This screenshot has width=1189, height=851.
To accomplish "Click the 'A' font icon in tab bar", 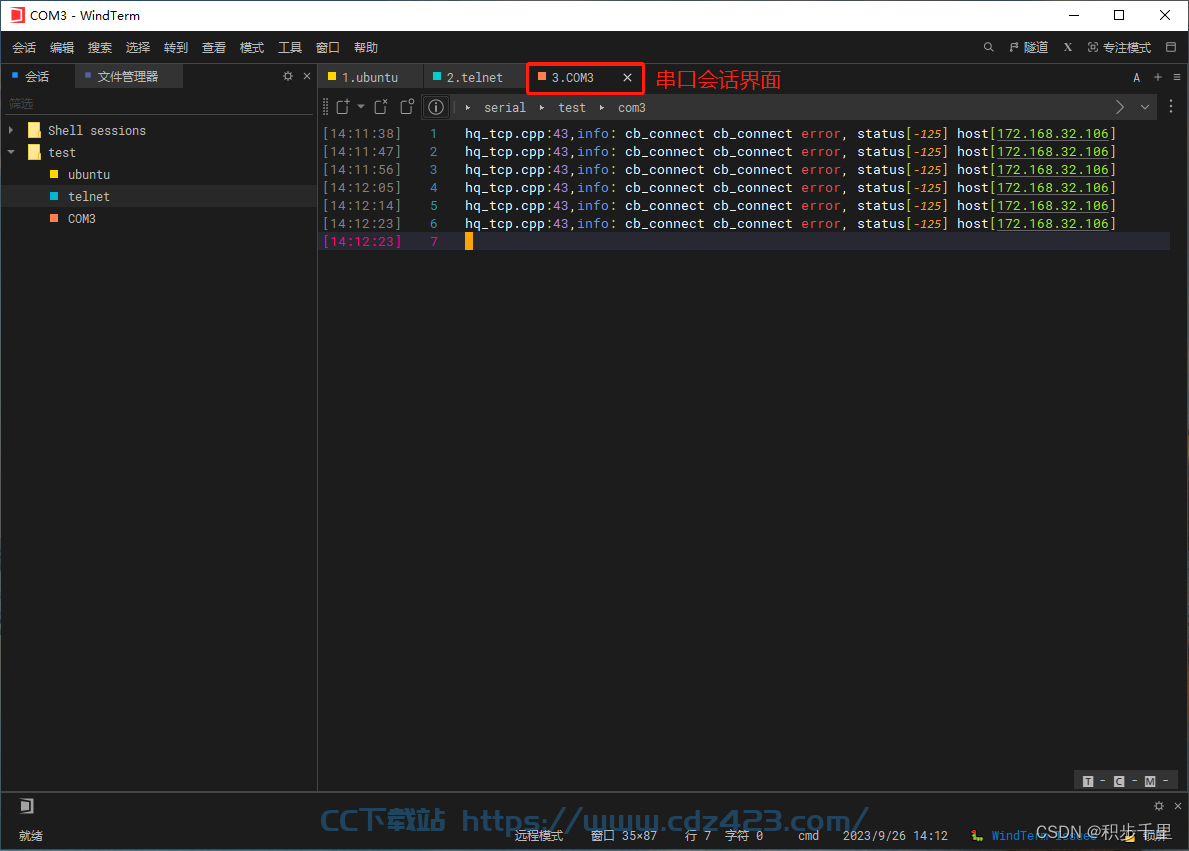I will (x=1136, y=77).
